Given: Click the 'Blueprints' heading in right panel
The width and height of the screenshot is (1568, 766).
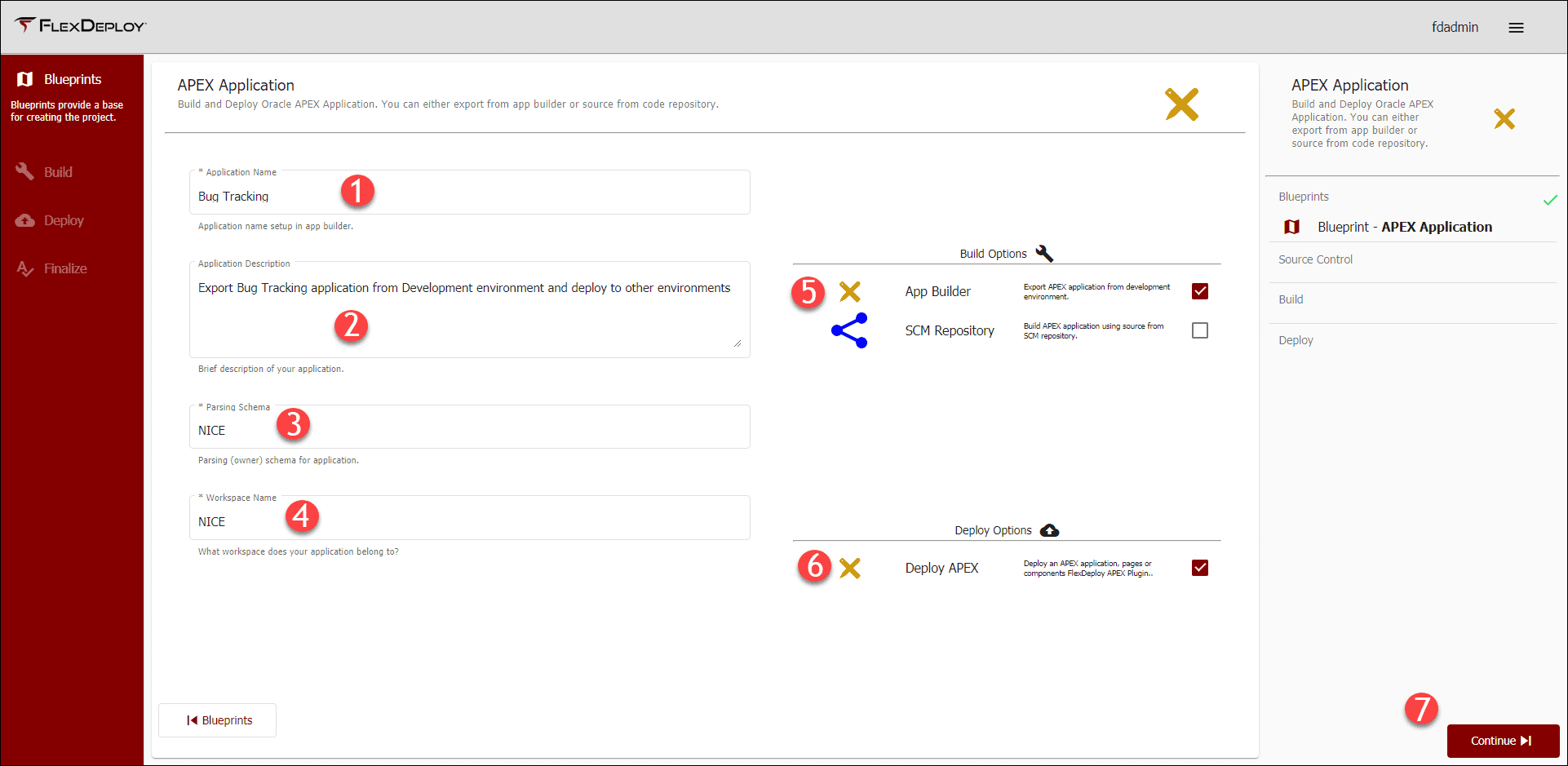Looking at the screenshot, I should [x=1304, y=197].
